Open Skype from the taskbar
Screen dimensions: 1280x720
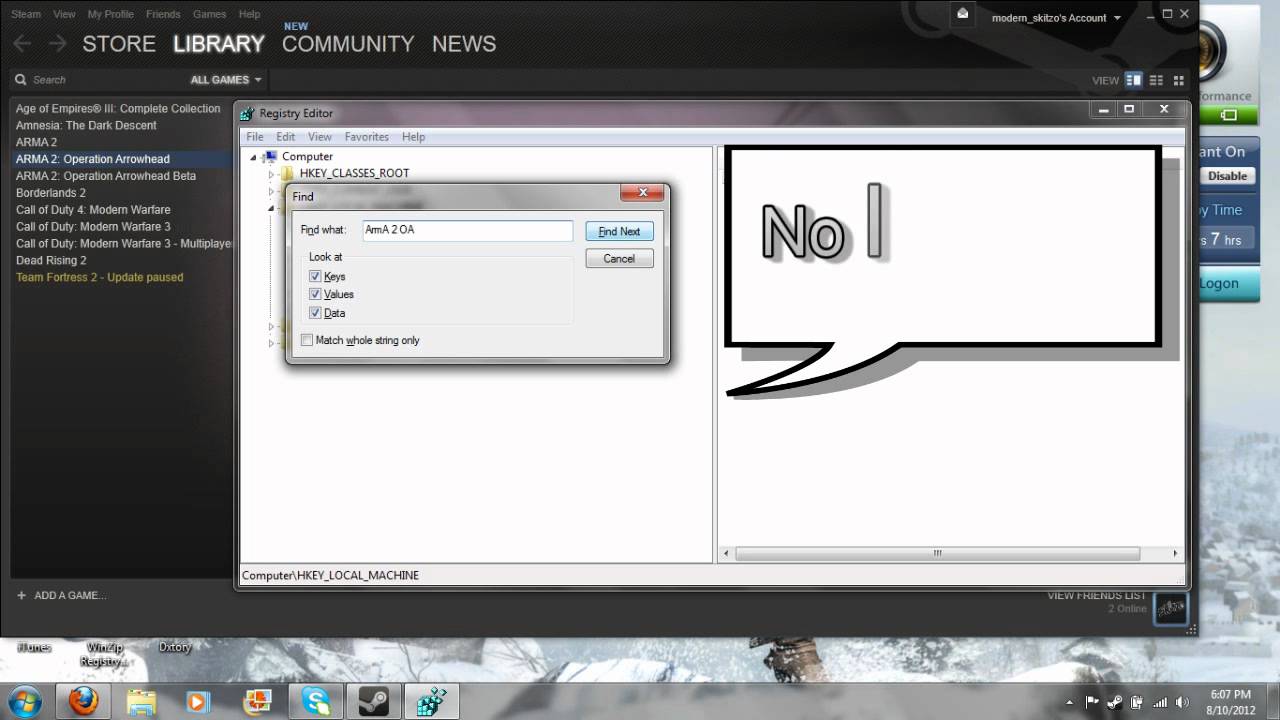[315, 701]
